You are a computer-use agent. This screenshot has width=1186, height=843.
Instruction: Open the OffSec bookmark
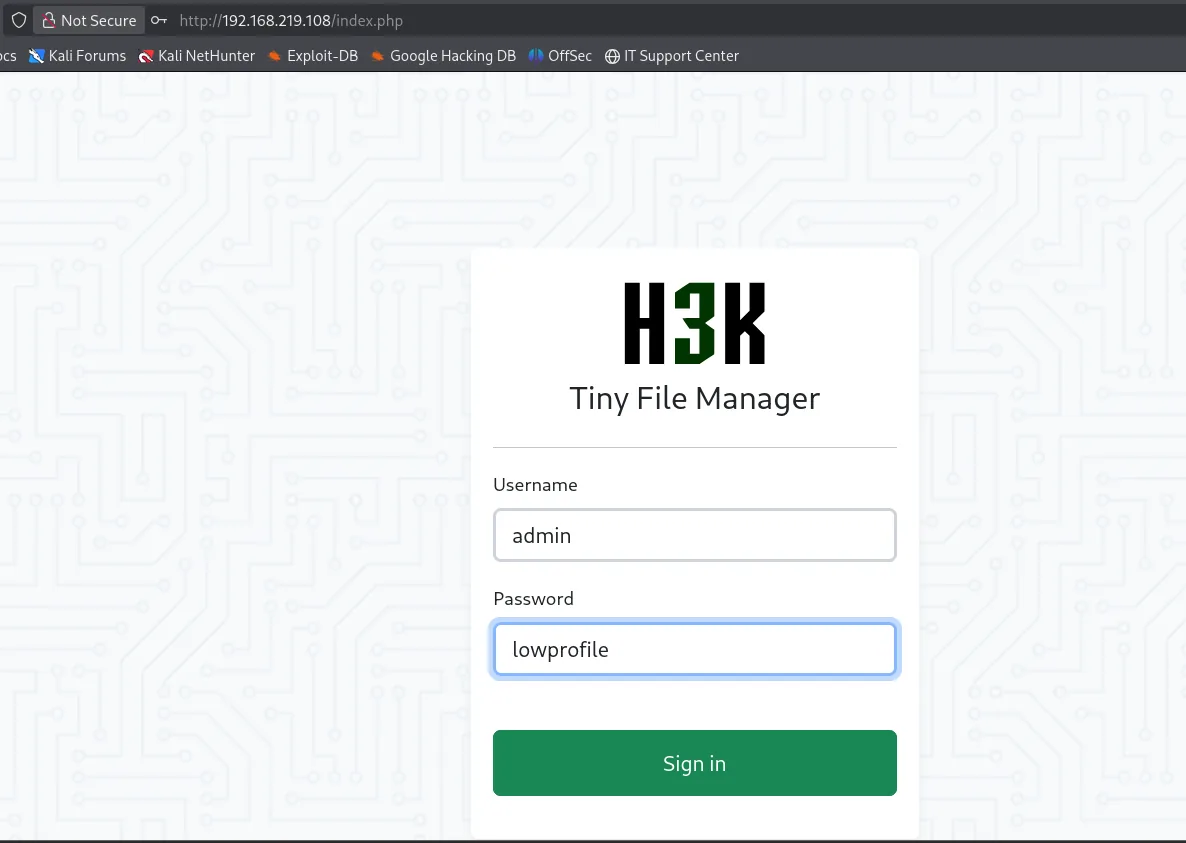[x=560, y=56]
